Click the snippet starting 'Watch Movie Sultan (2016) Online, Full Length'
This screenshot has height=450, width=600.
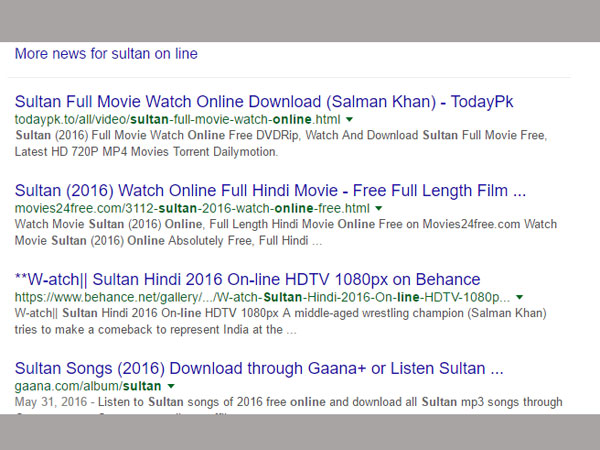286,232
